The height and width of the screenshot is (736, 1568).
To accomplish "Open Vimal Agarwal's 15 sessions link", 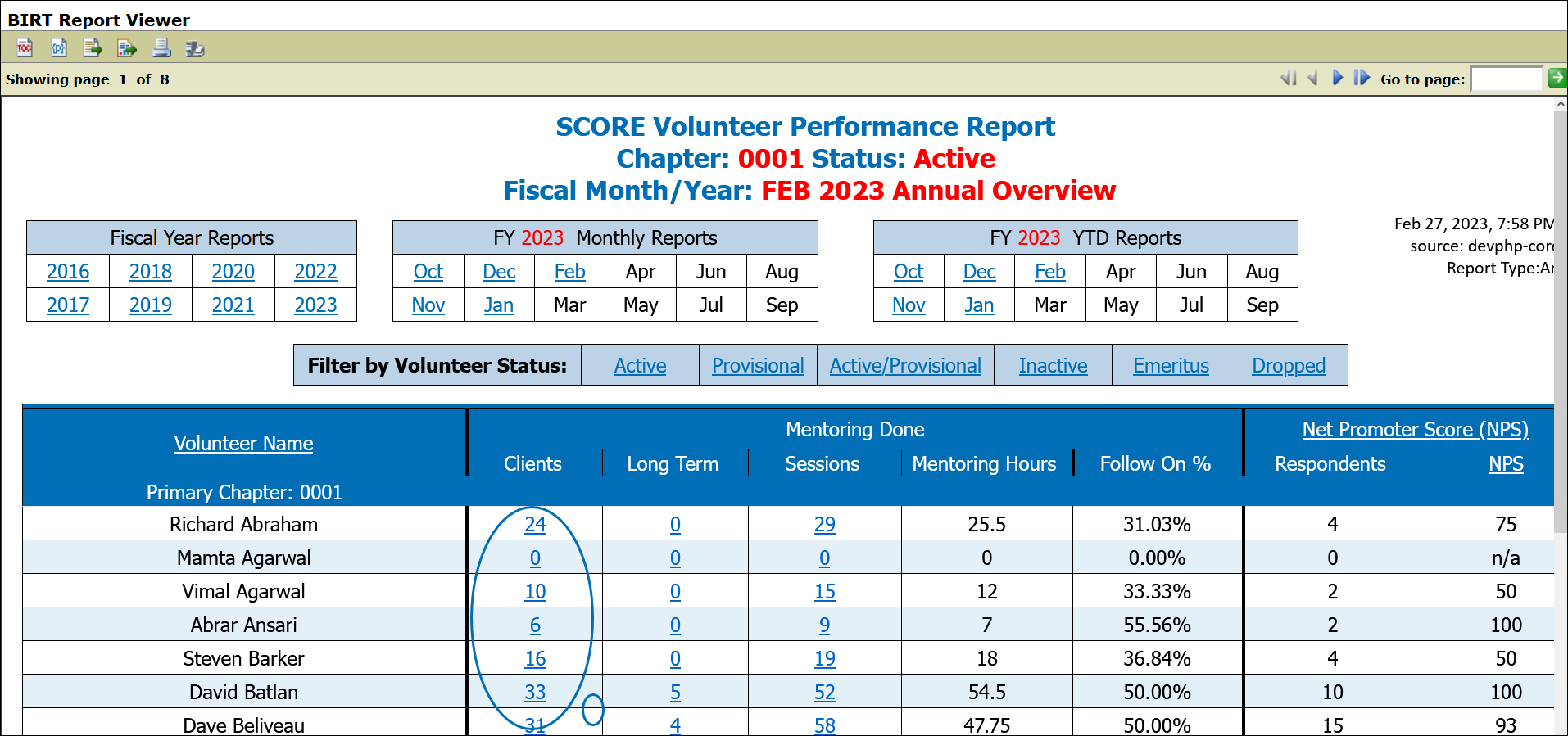I will click(825, 591).
